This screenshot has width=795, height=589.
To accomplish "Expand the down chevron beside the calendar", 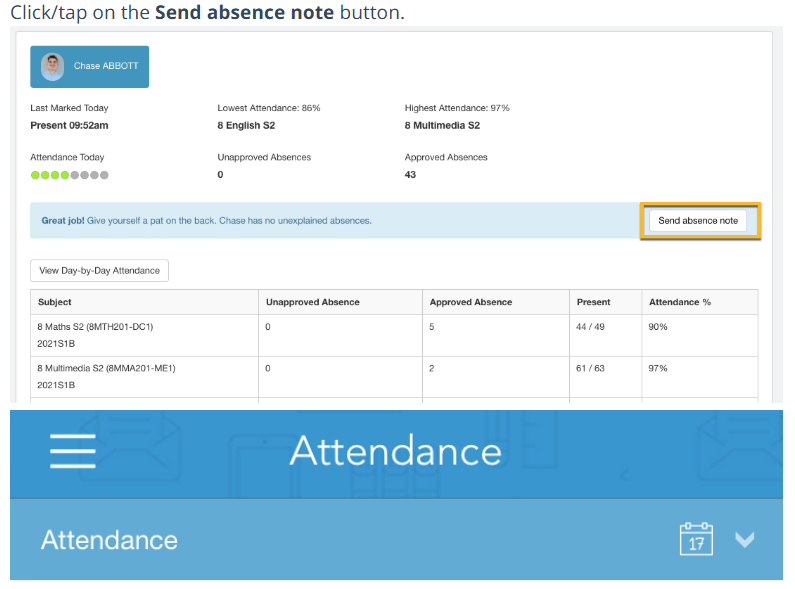I will [x=744, y=539].
